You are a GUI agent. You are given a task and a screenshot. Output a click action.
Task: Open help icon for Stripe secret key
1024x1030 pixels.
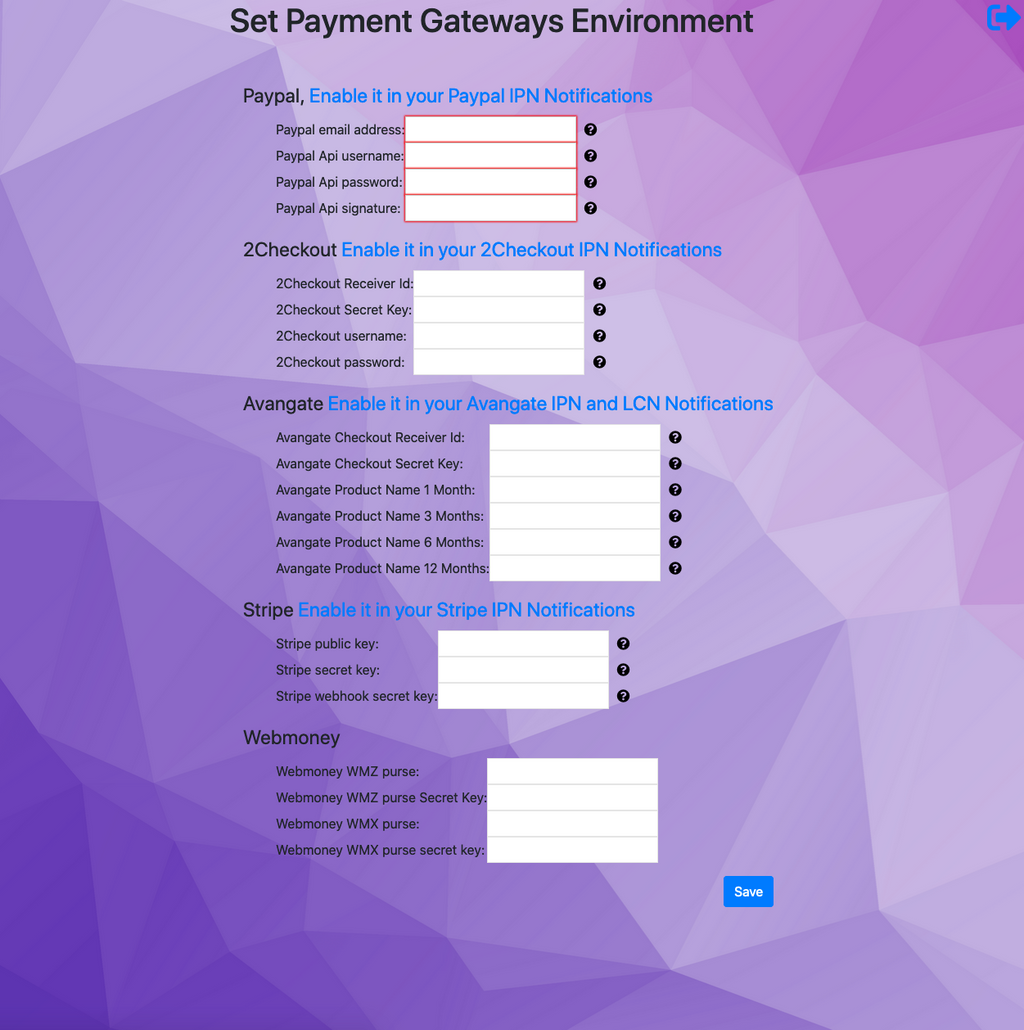coord(623,670)
